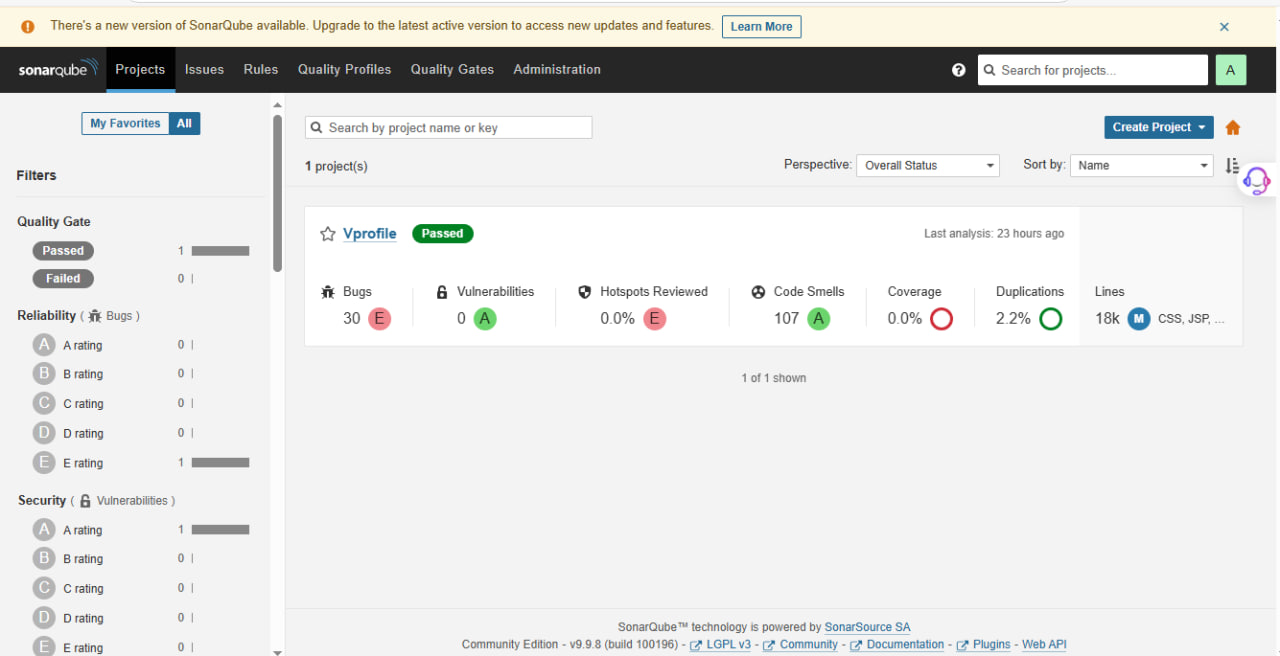The image size is (1280, 656).
Task: Click the Code Smells radiation icon
Action: point(759,292)
